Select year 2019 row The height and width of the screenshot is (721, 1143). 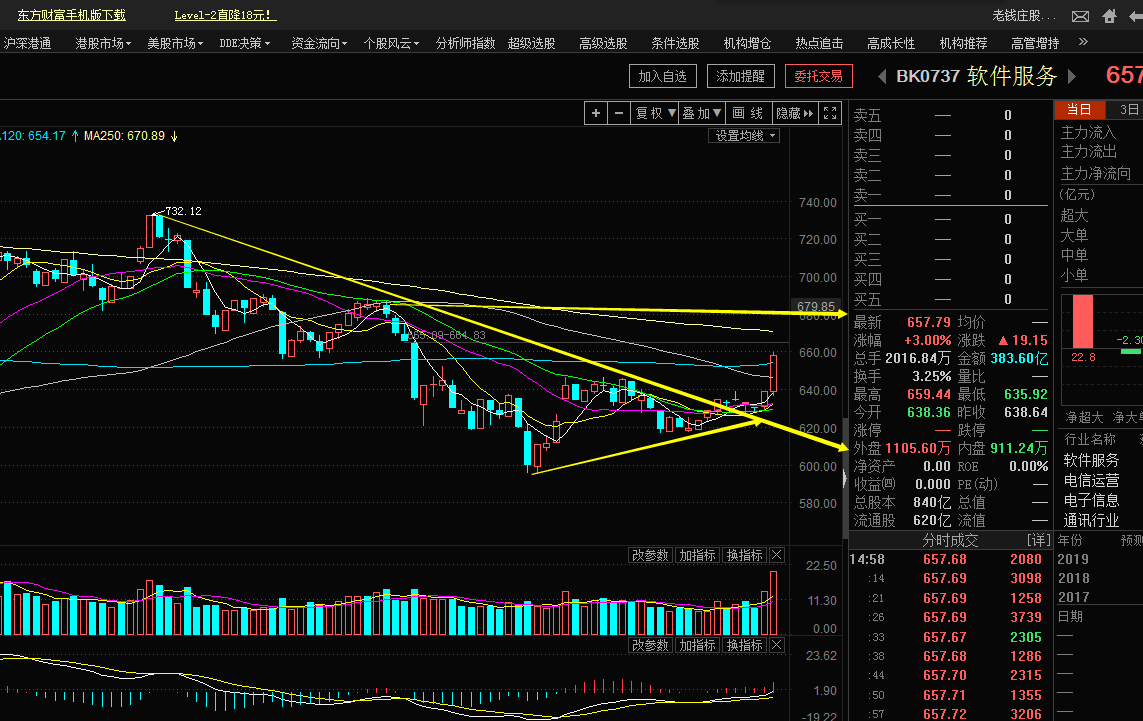coord(1073,559)
